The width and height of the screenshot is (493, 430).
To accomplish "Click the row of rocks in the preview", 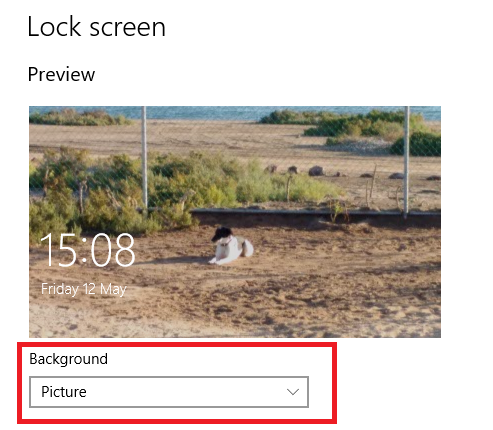I will tap(350, 172).
